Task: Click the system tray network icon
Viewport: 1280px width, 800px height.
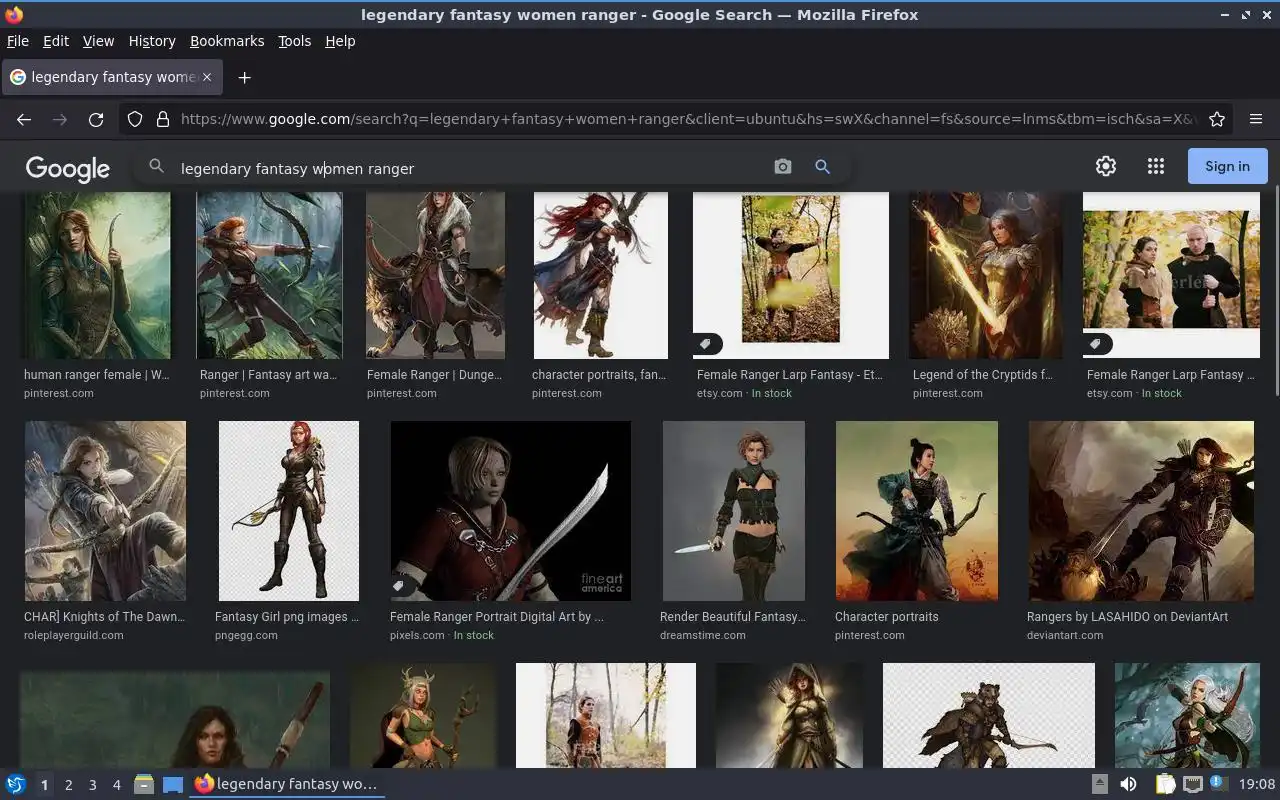Action: click(x=1192, y=785)
